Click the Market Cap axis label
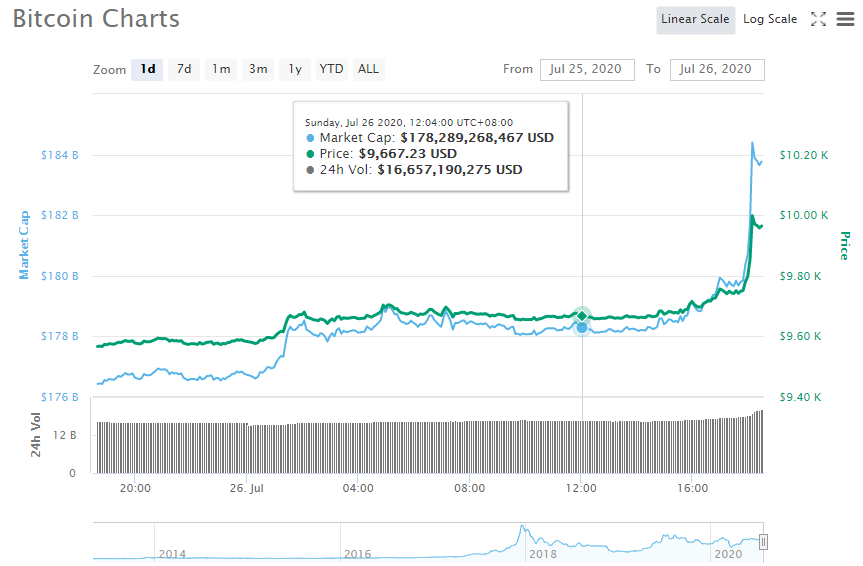 pos(24,245)
